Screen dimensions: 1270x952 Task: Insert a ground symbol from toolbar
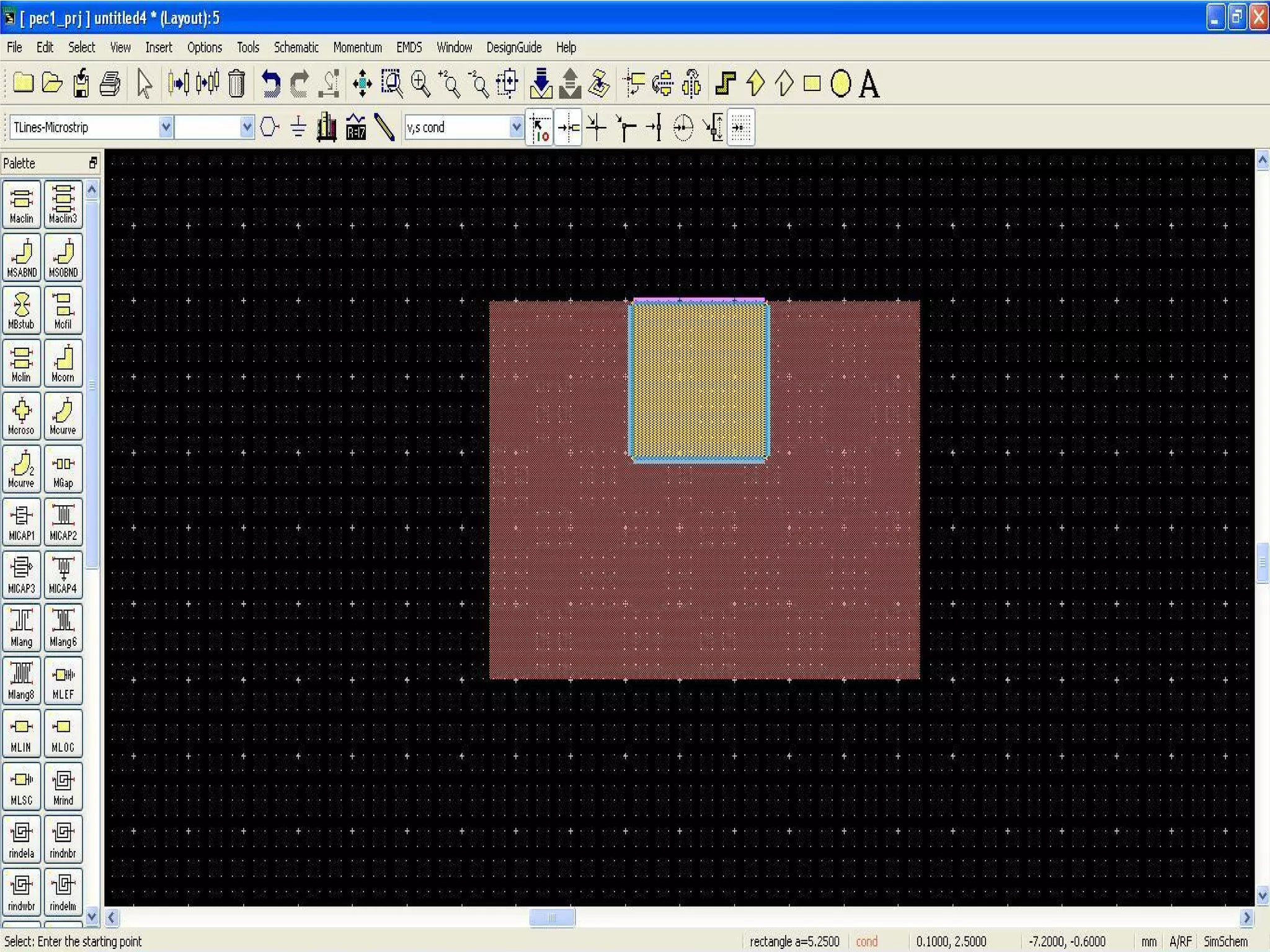coord(298,127)
